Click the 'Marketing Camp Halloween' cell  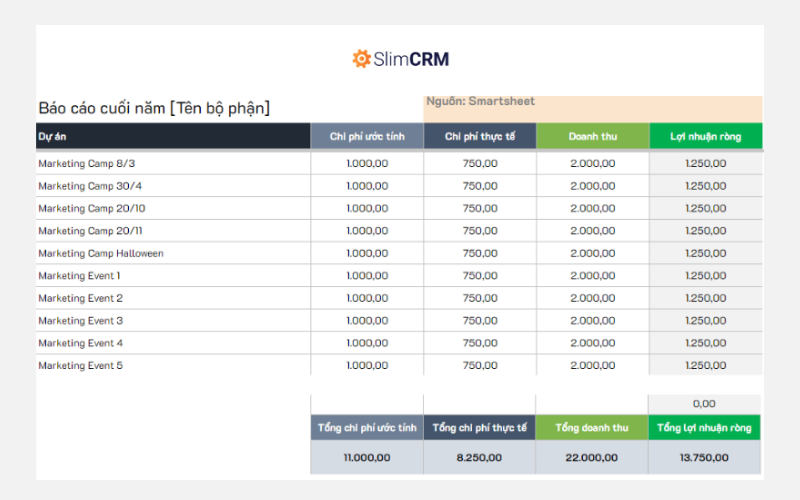pos(101,253)
